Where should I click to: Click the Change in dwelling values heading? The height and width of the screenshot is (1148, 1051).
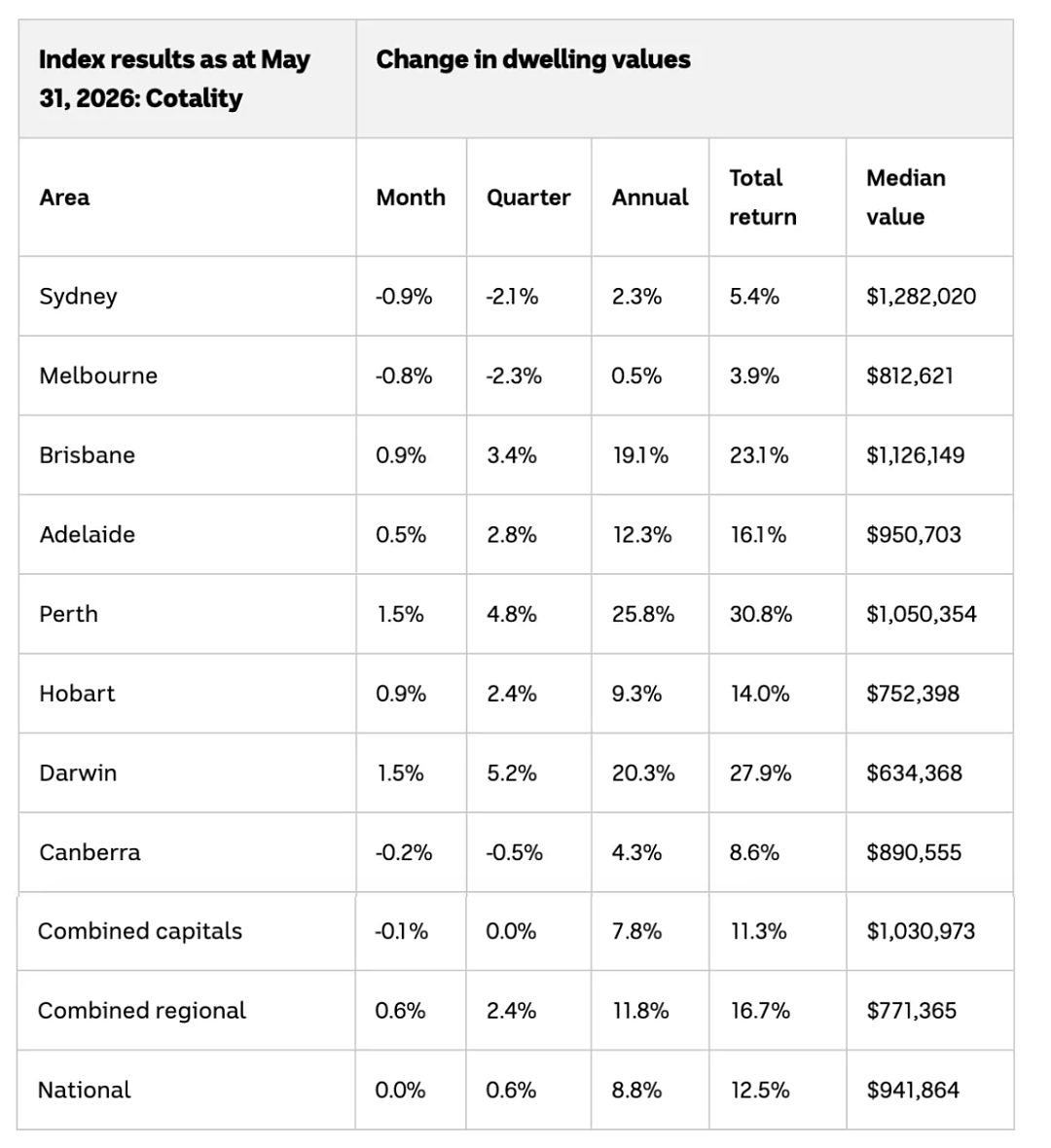[x=533, y=59]
